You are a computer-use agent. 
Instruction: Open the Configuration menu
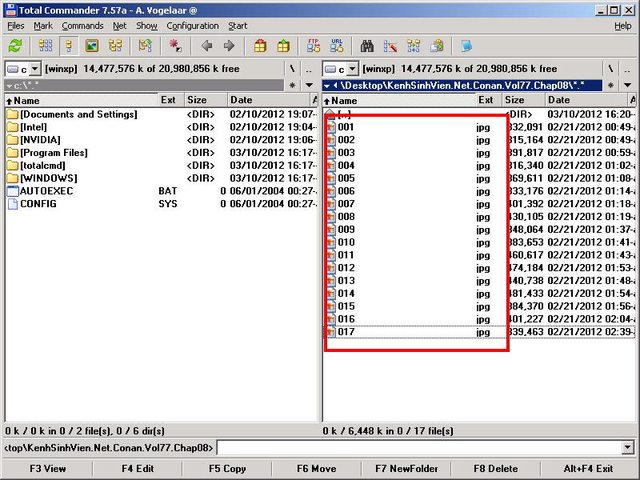[x=192, y=25]
